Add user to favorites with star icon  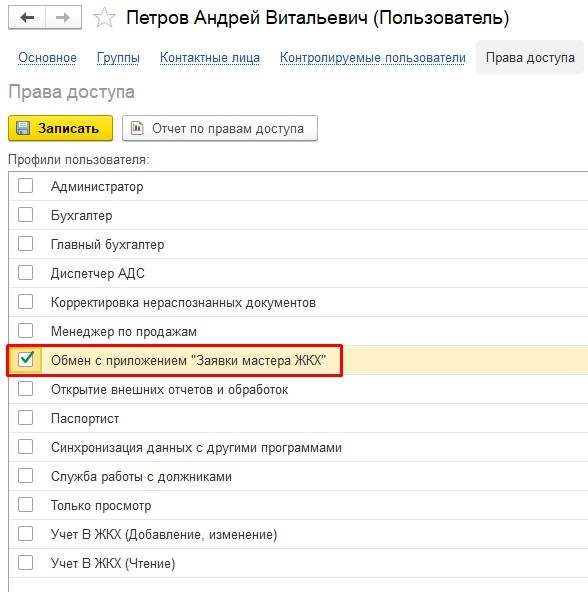point(104,18)
